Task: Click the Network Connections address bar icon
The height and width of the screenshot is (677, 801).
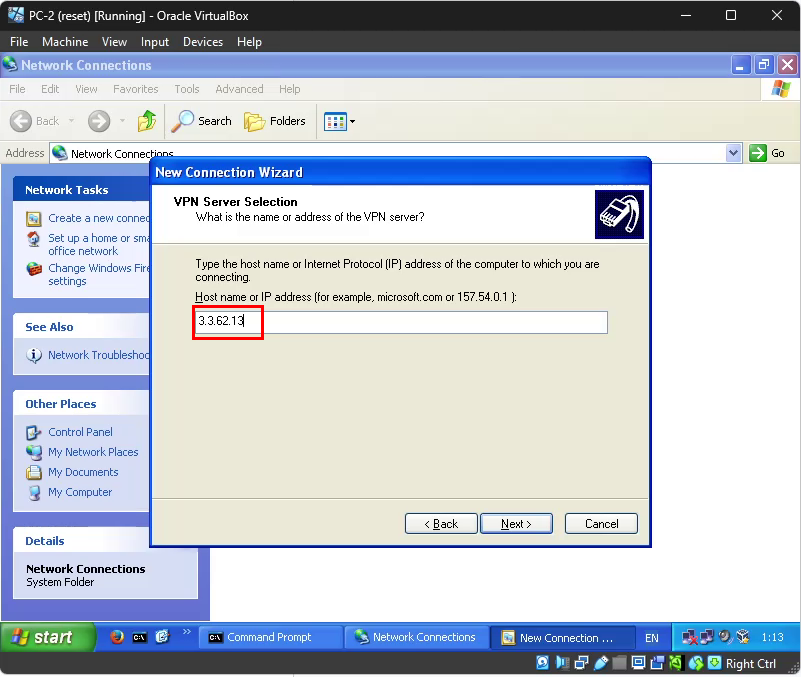Action: point(60,153)
